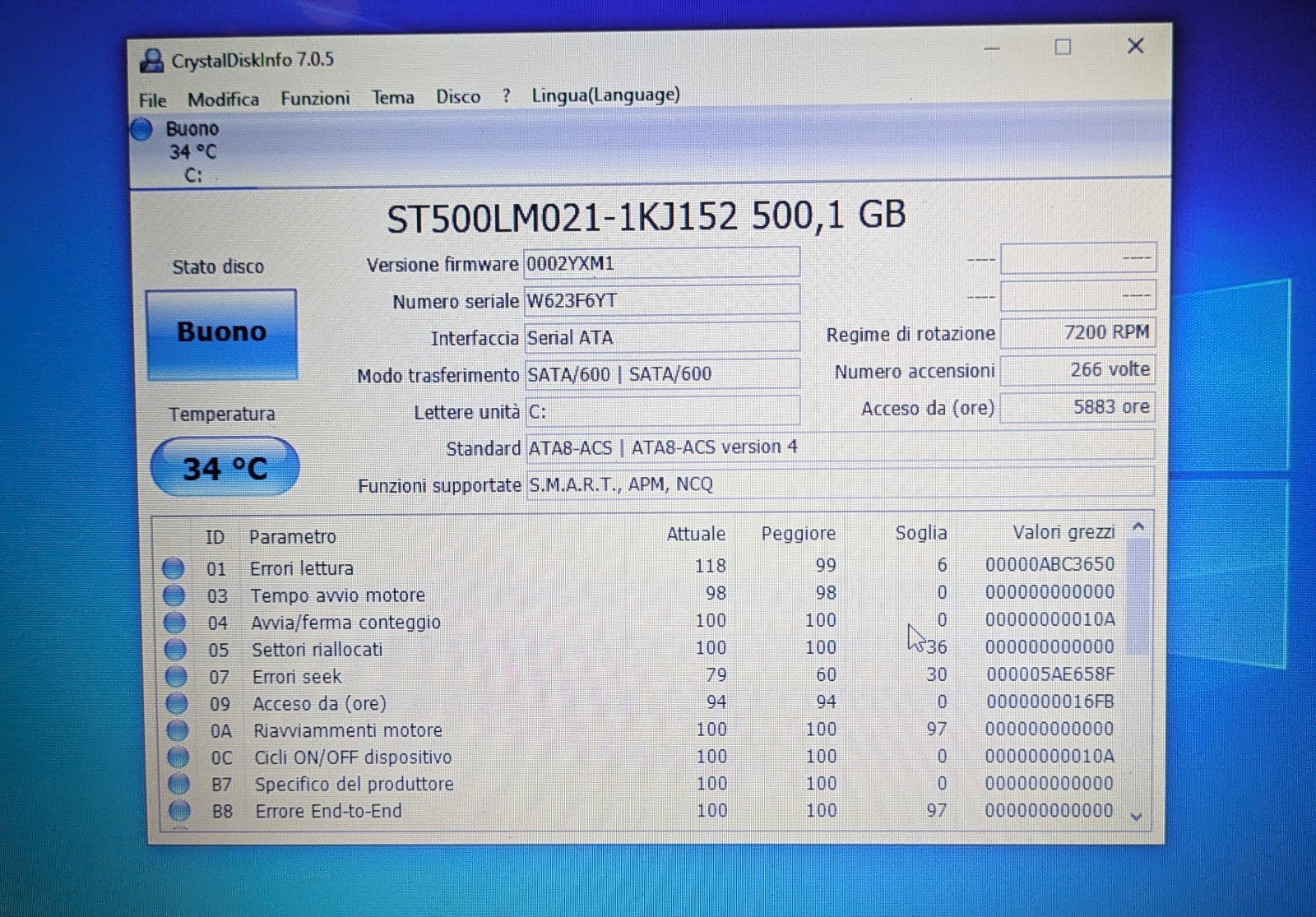Screen dimensions: 1316x917
Task: Click raw value 000005AE658F
Action: pyautogui.click(x=1050, y=674)
